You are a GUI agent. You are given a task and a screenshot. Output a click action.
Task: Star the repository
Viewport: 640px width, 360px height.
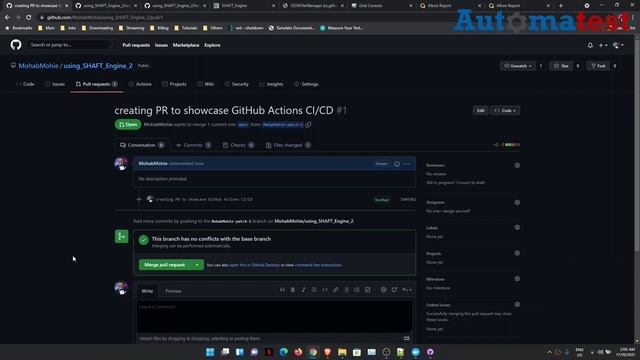pos(561,66)
